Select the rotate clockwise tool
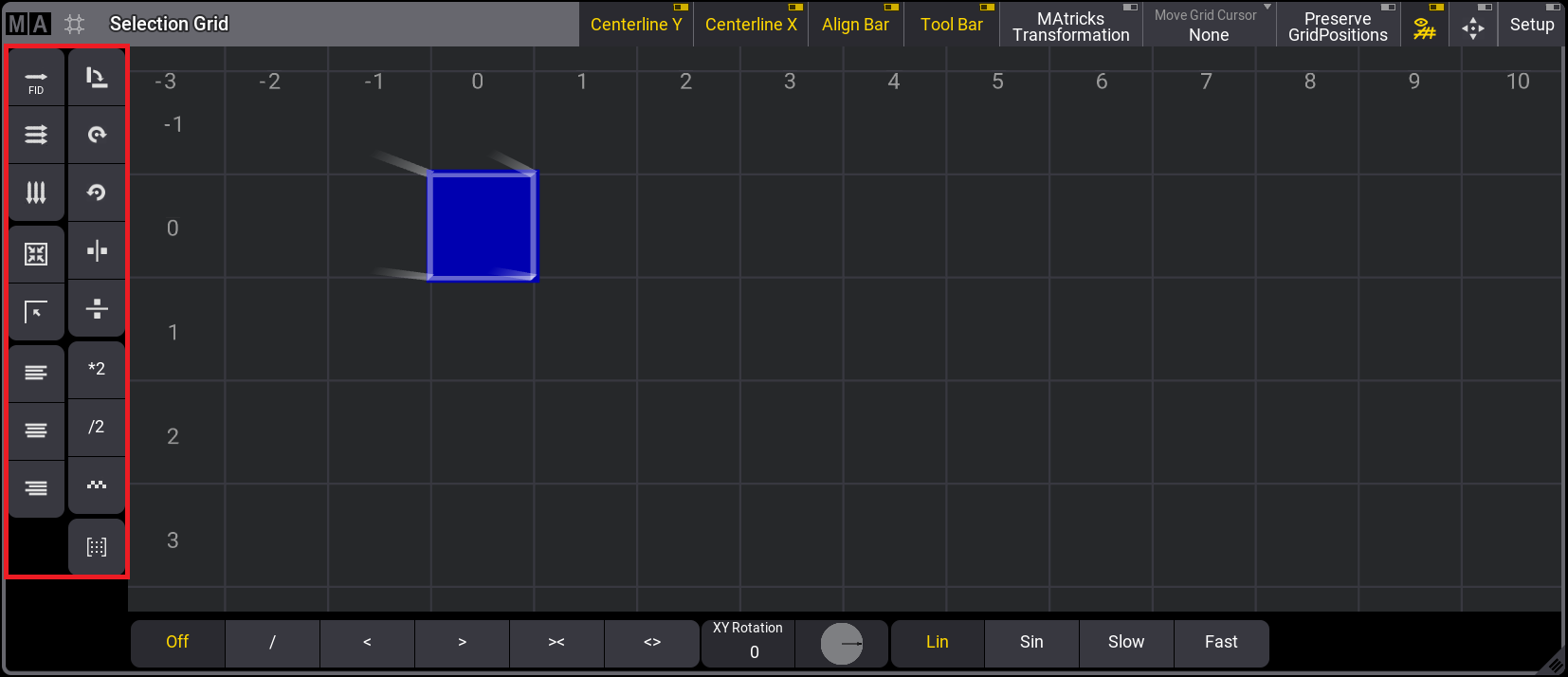Image resolution: width=1568 pixels, height=677 pixels. point(97,135)
